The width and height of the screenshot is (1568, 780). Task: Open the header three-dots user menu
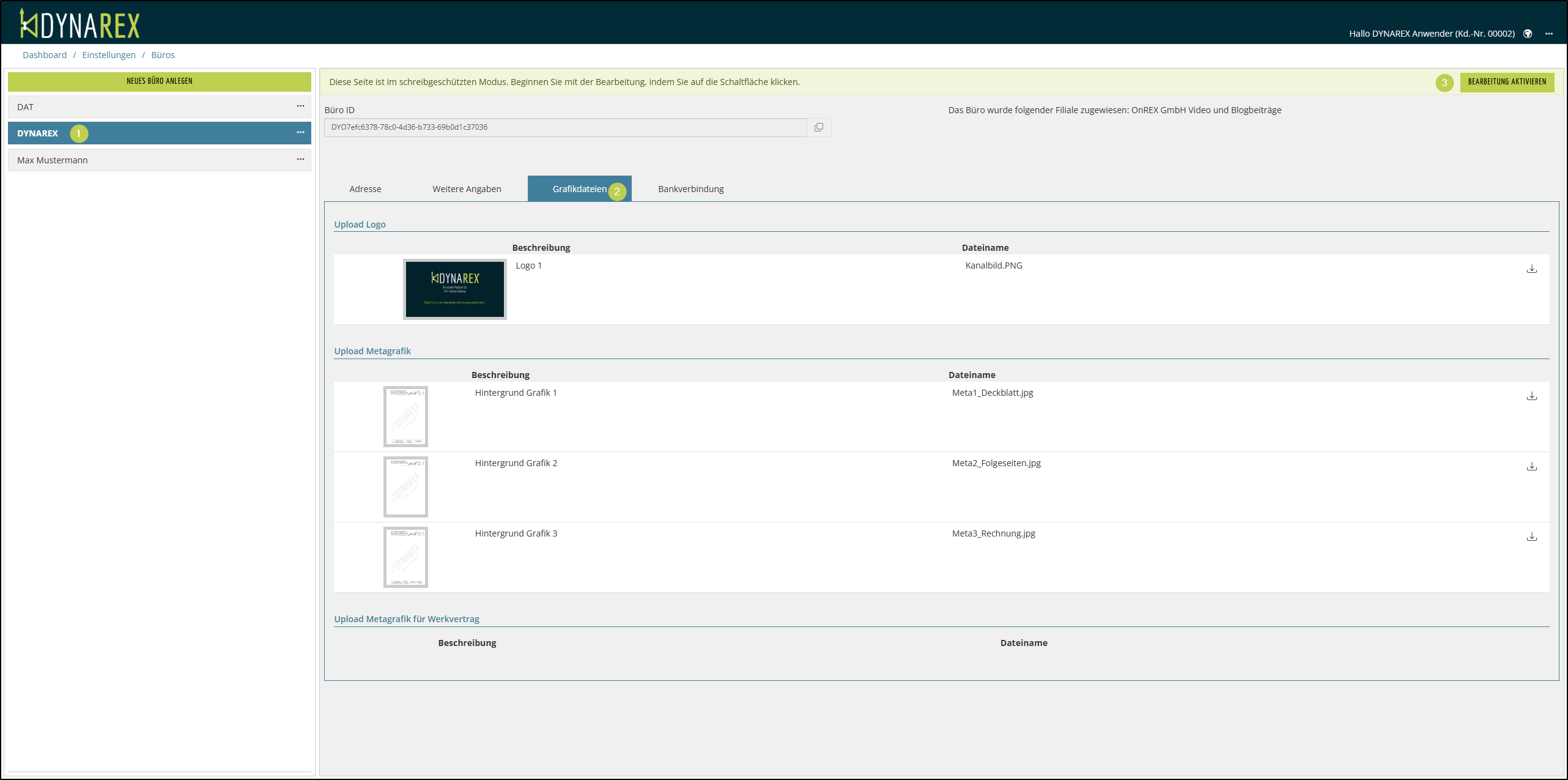pos(1548,34)
